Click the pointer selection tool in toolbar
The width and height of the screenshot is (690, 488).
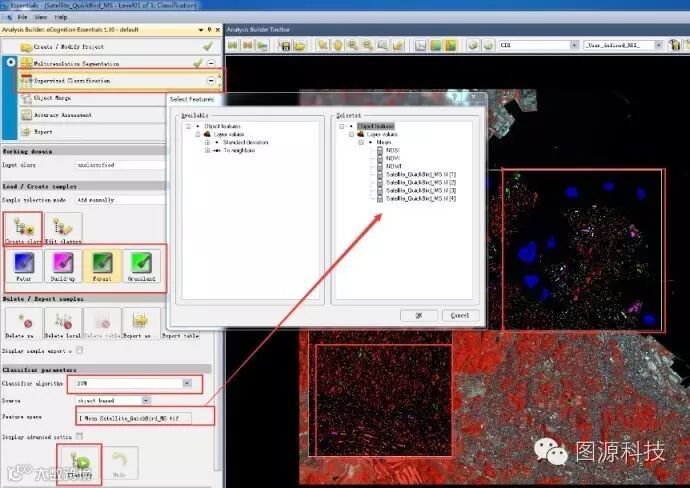click(322, 45)
